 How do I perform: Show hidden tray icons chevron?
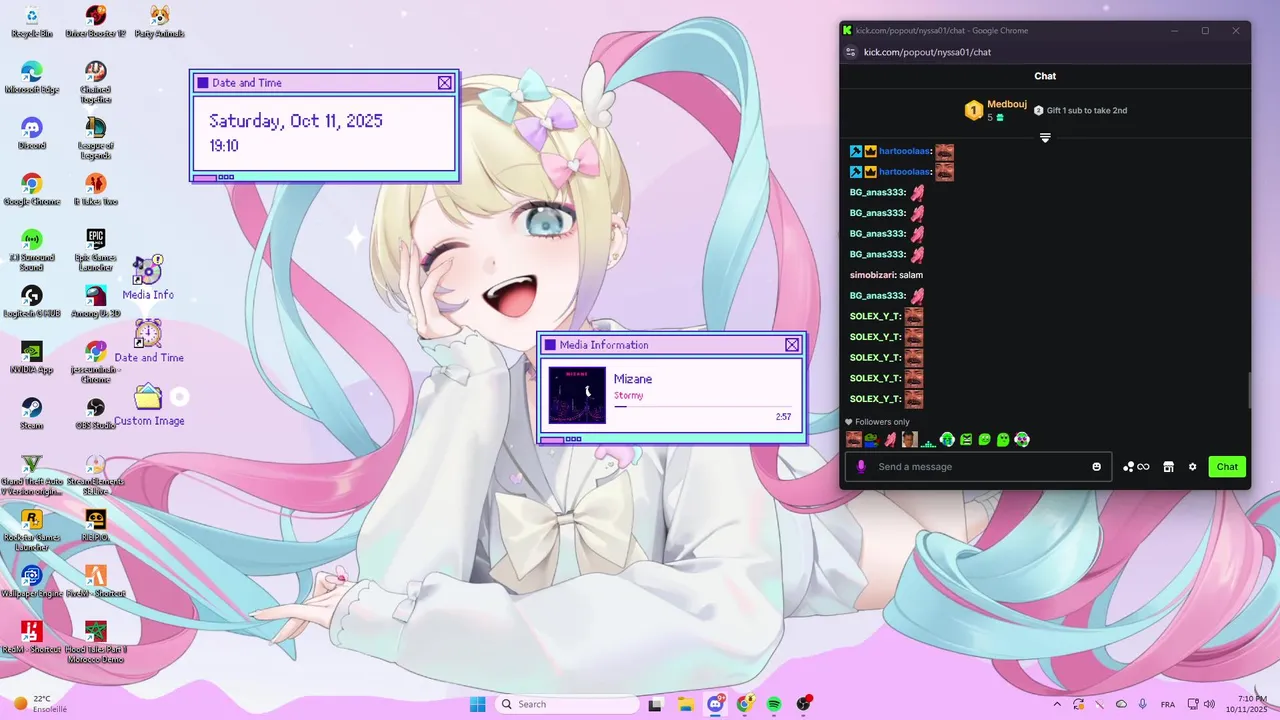1057,704
